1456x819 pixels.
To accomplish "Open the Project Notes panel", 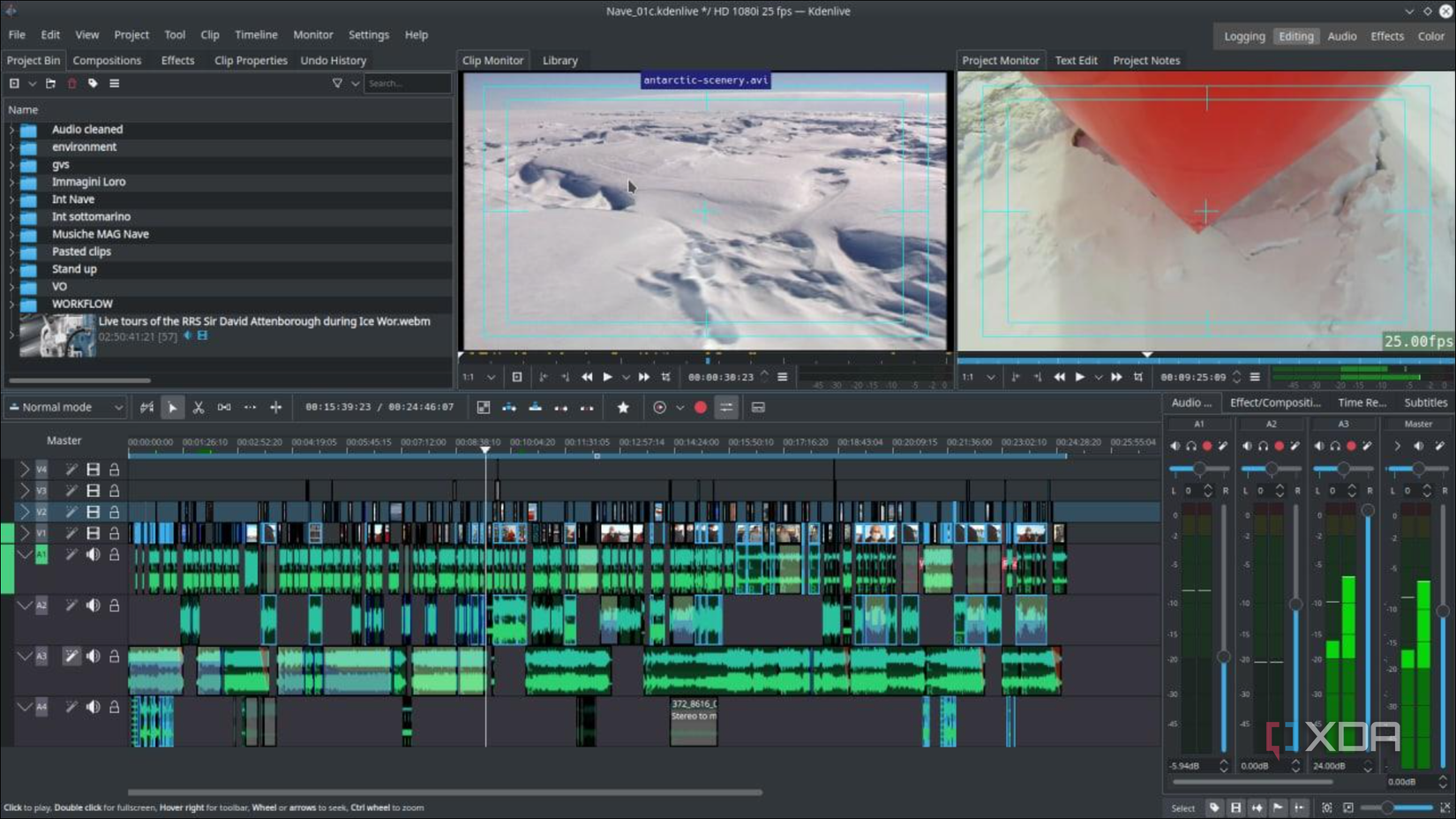I will 1146,60.
